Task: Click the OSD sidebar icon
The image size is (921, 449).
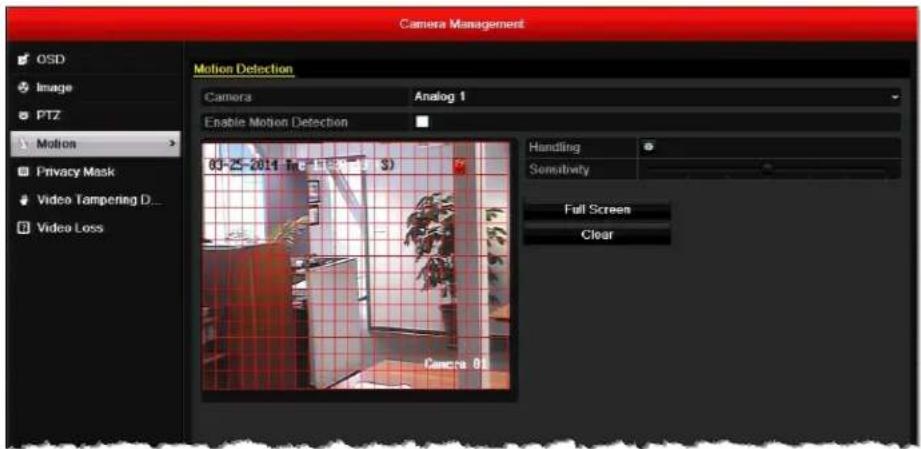Action: (22, 59)
